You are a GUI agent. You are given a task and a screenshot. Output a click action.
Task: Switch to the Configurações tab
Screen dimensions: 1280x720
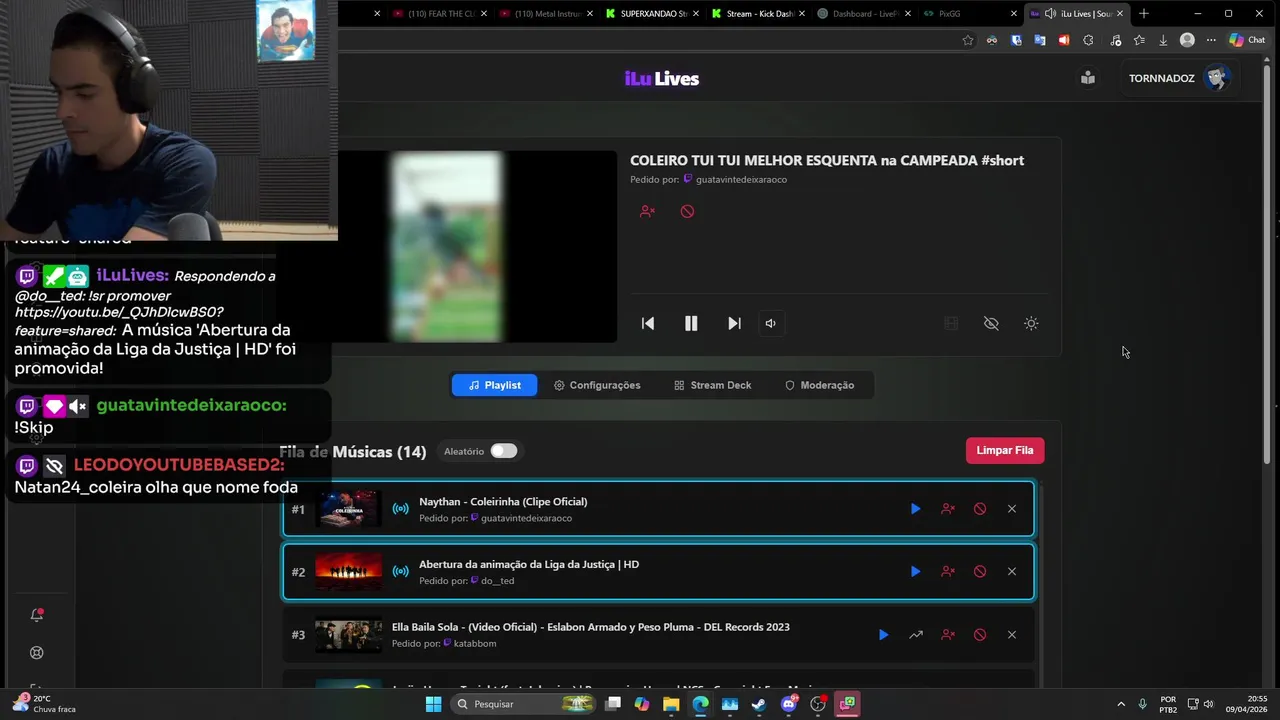pos(597,385)
